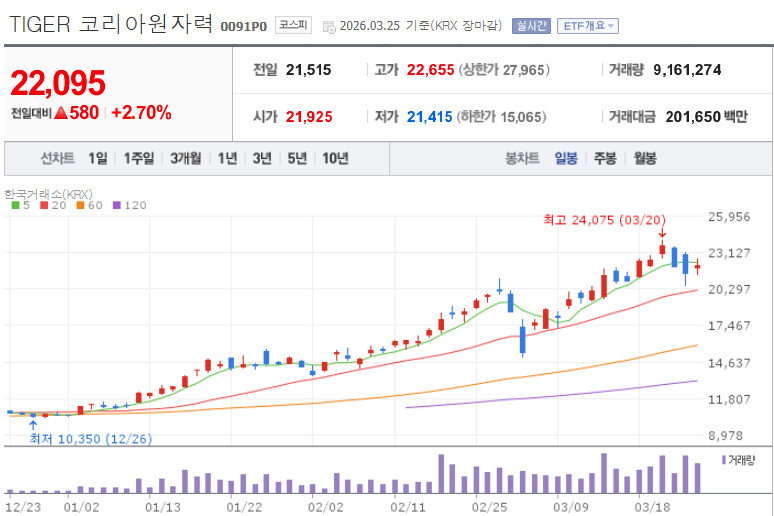Screen dimensions: 774x516
Task: Click the change percentage +2.70%
Action: [141, 113]
